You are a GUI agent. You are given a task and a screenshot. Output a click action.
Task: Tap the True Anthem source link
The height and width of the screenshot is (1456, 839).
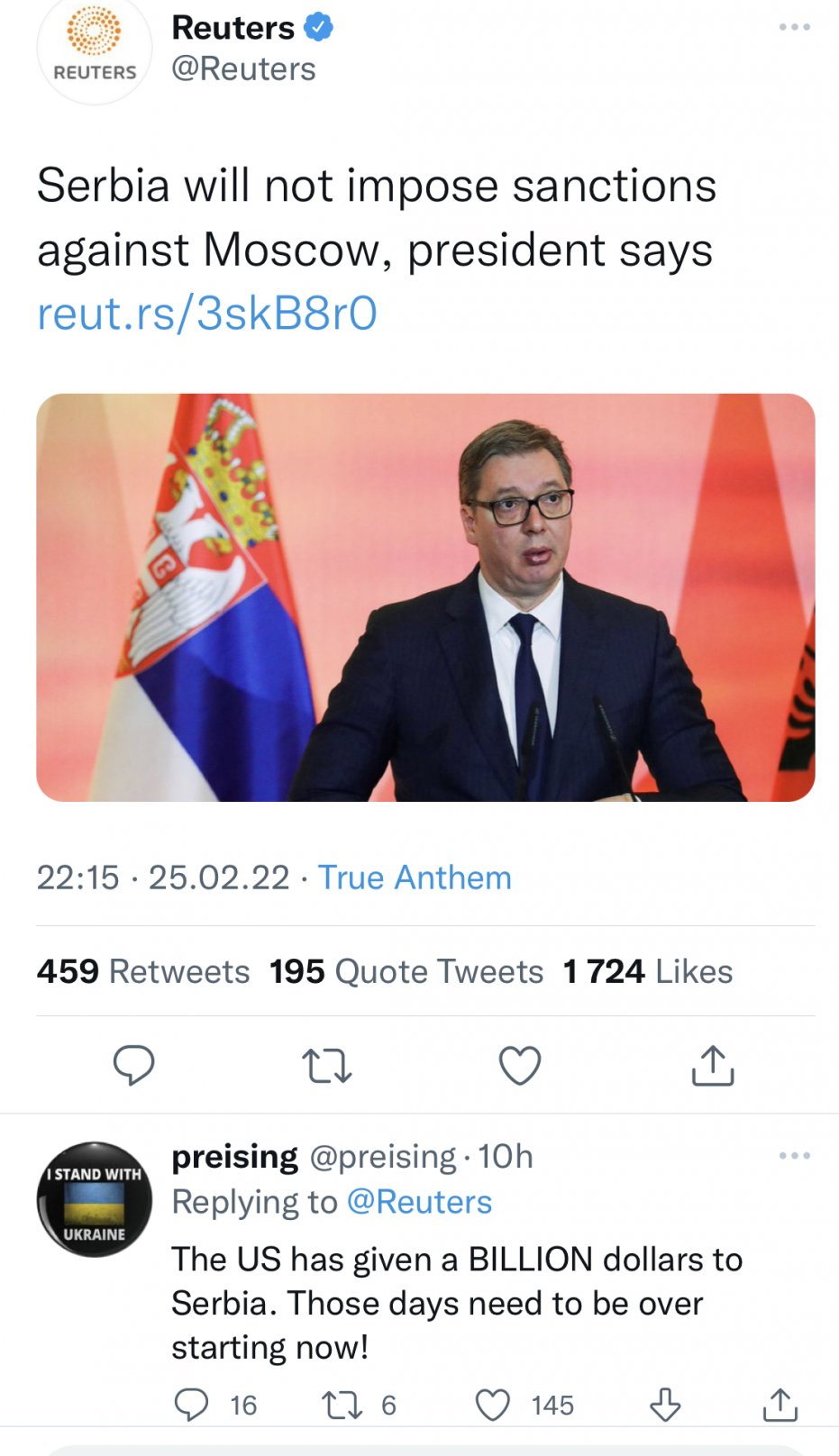click(x=415, y=878)
